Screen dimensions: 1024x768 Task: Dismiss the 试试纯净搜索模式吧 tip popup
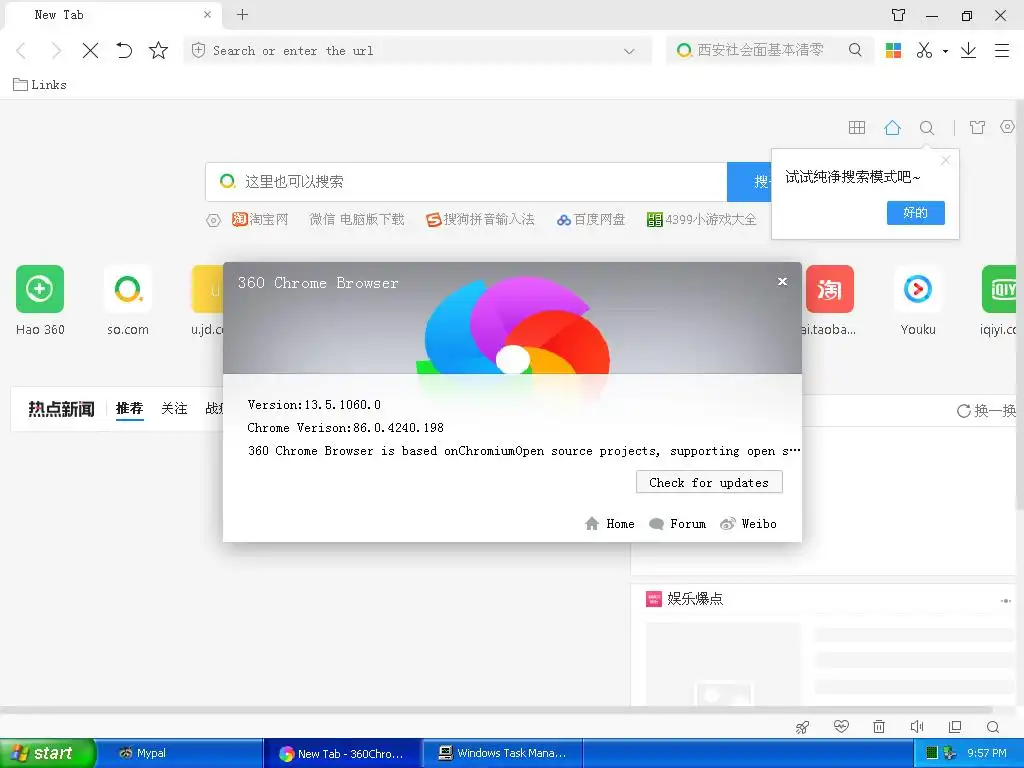pyautogui.click(x=946, y=160)
